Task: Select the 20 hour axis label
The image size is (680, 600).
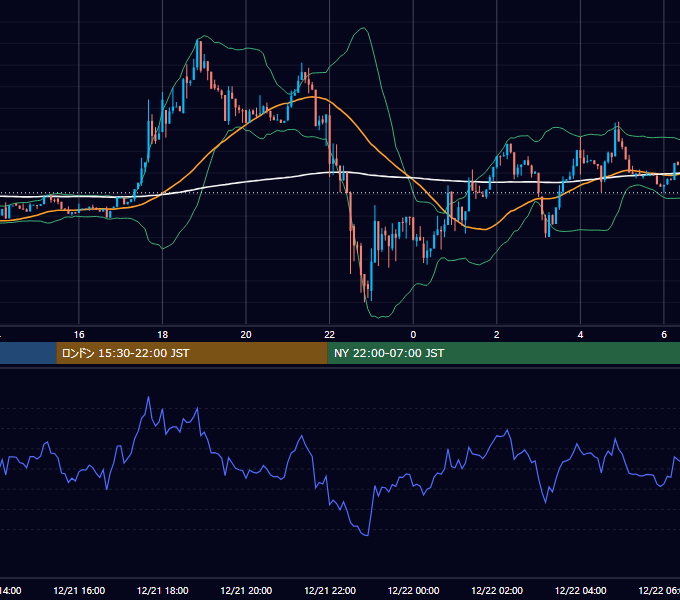Action: [246, 335]
